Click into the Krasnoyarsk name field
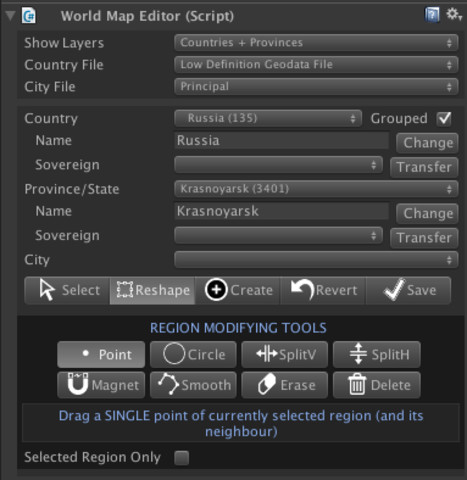This screenshot has width=467, height=480. (281, 211)
